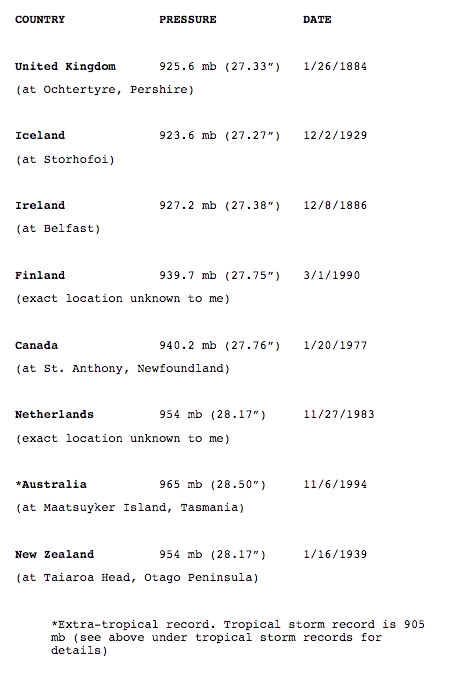Click 'at St. Anthony, Newfoundland' line
The width and height of the screenshot is (456, 681).
(123, 369)
